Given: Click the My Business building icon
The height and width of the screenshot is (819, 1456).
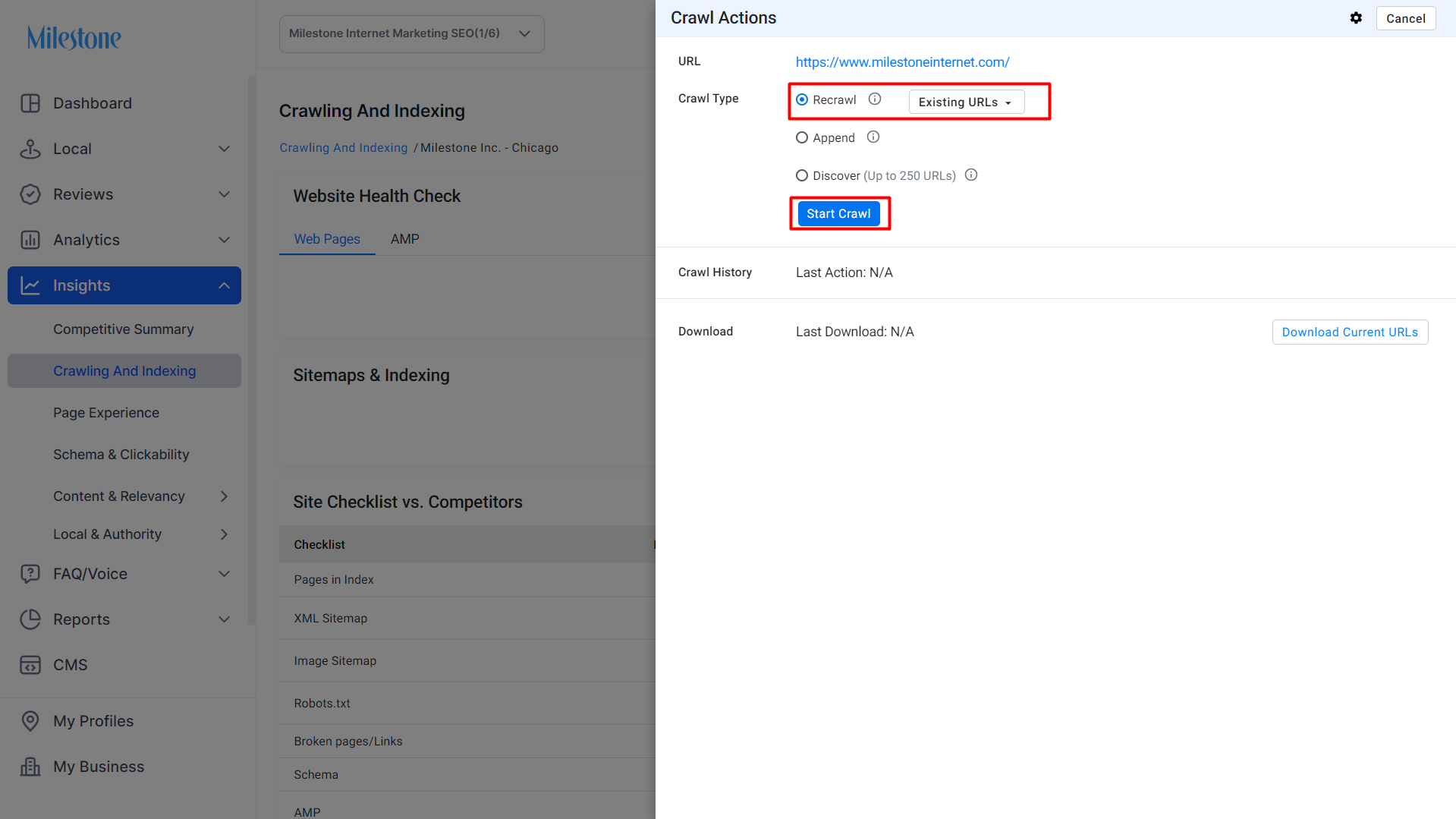Looking at the screenshot, I should [x=30, y=767].
